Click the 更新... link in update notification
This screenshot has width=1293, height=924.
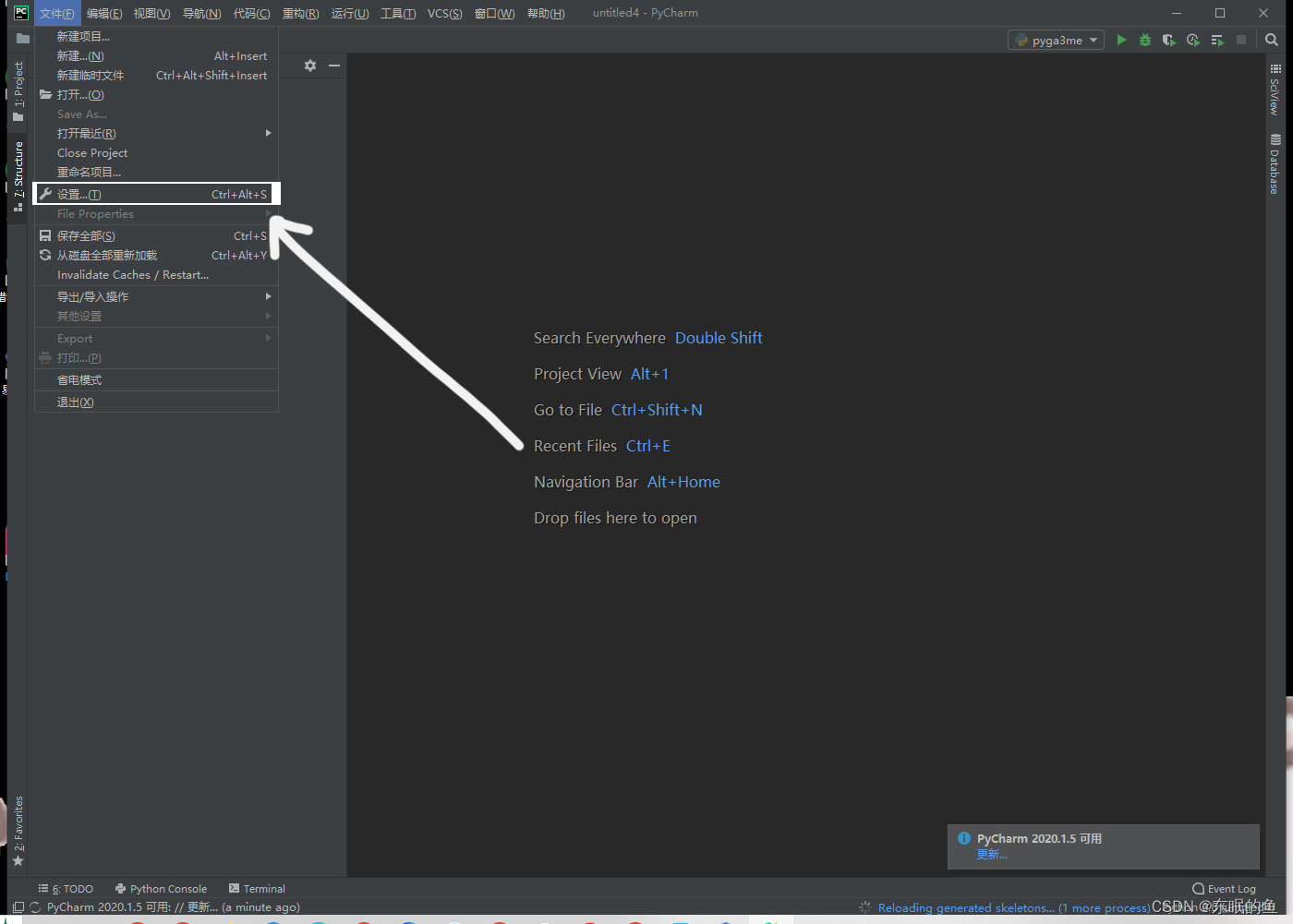pos(992,855)
